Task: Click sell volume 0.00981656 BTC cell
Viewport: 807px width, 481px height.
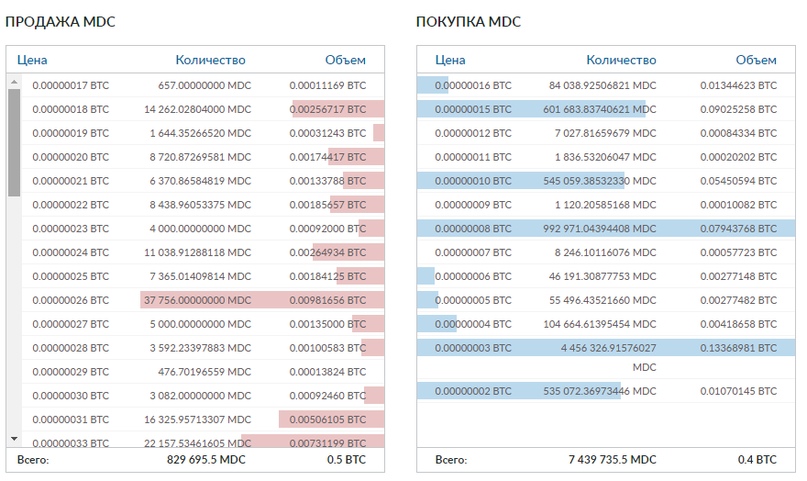Action: (327, 300)
